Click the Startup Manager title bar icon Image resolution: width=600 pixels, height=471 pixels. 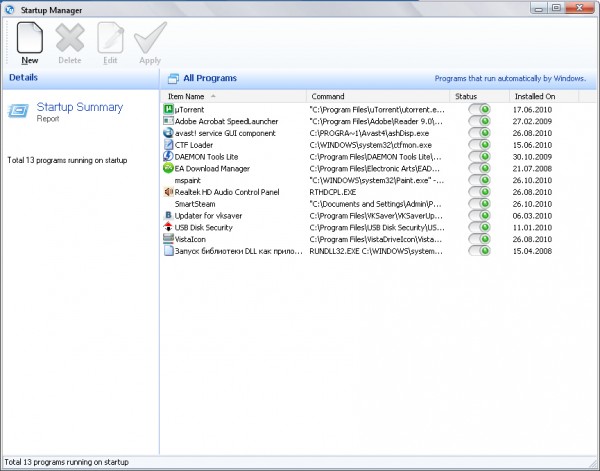point(10,10)
